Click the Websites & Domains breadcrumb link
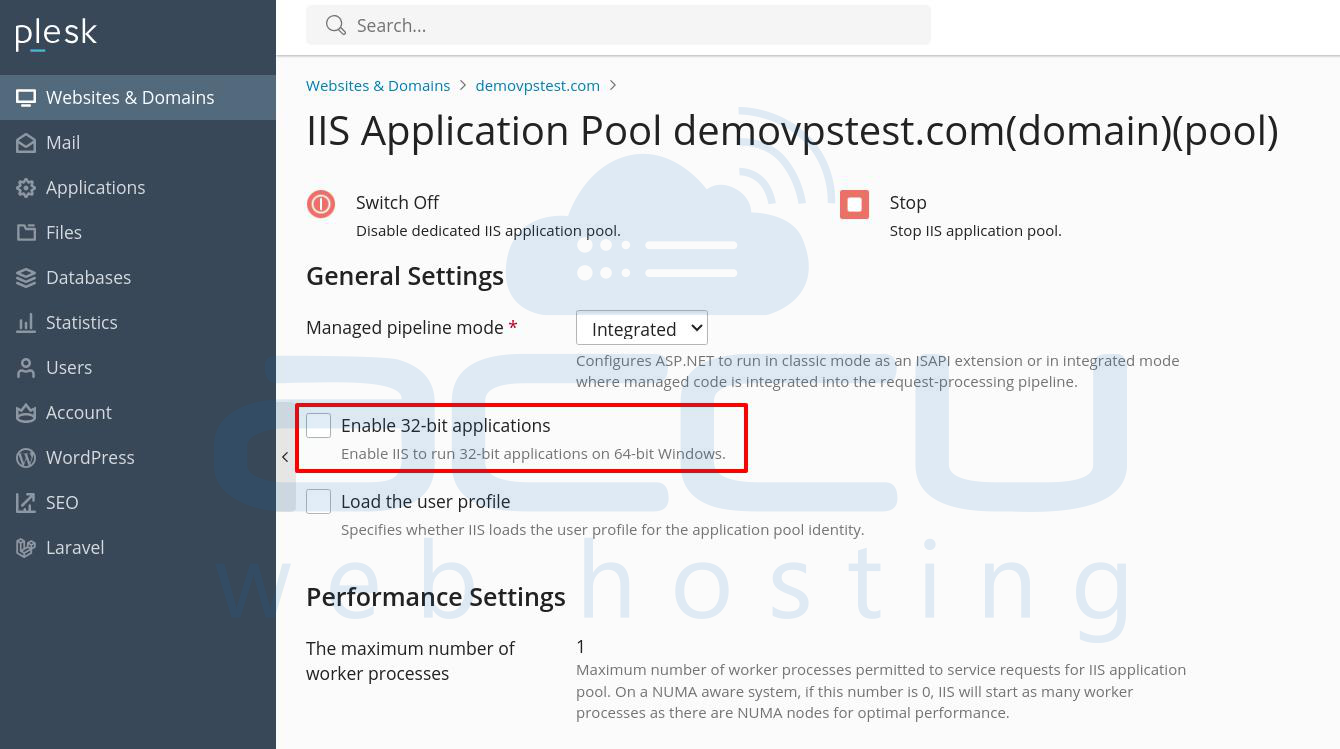The width and height of the screenshot is (1340, 749). (x=378, y=86)
